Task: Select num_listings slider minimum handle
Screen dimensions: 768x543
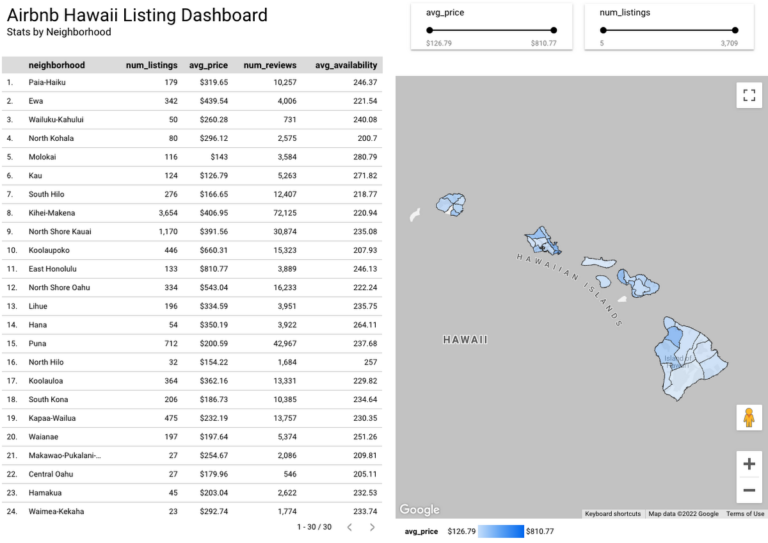Action: click(x=603, y=30)
